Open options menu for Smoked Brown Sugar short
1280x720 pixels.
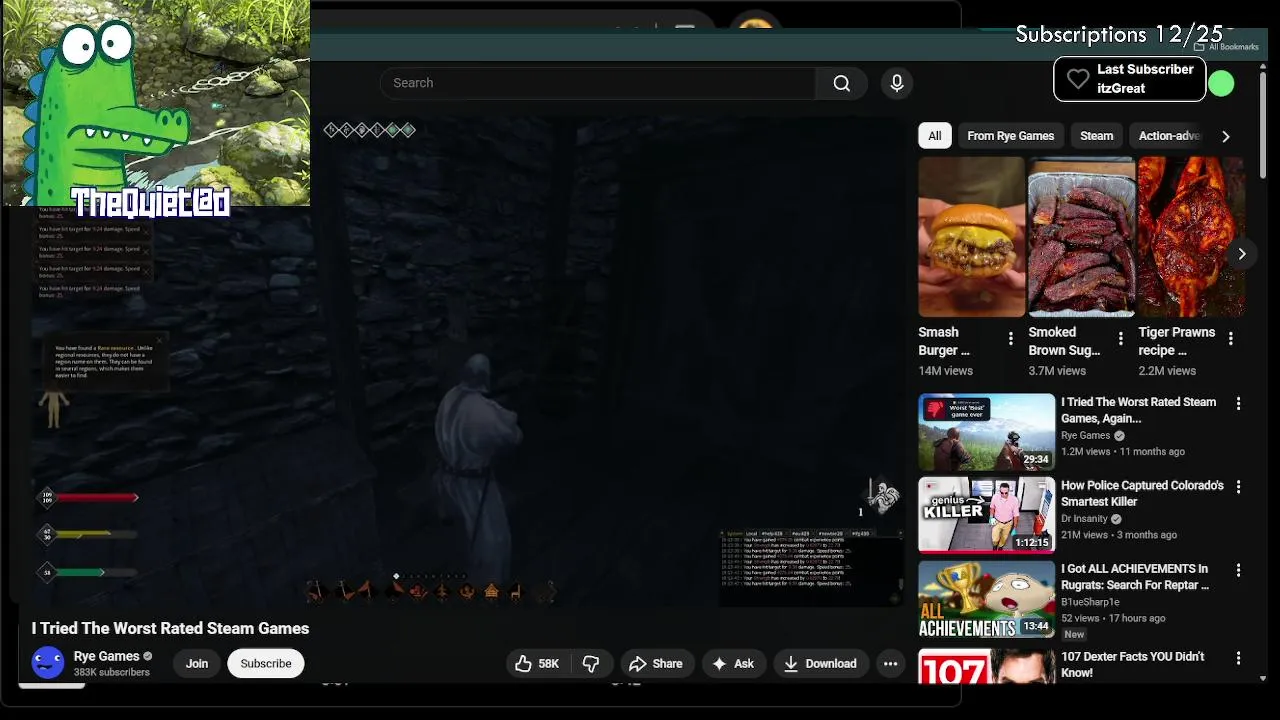point(1120,339)
